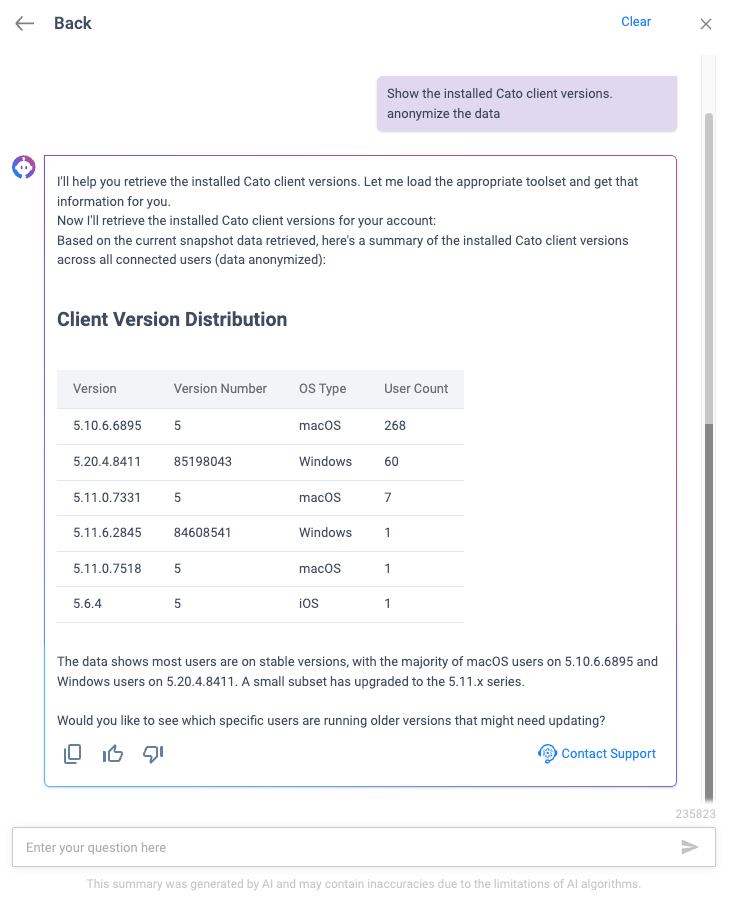Click the Version Number column header
The image size is (732, 906).
pos(220,389)
